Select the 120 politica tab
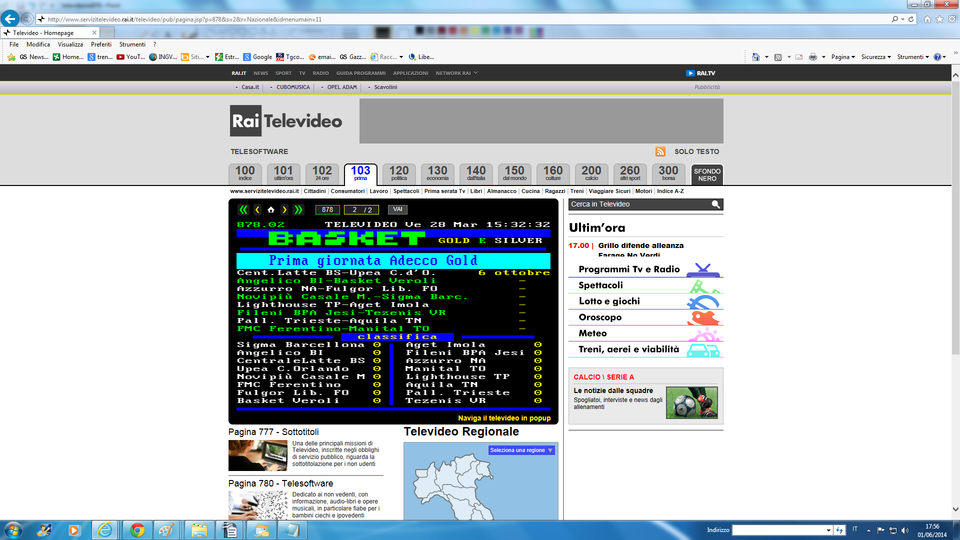This screenshot has width=960, height=540. click(399, 174)
